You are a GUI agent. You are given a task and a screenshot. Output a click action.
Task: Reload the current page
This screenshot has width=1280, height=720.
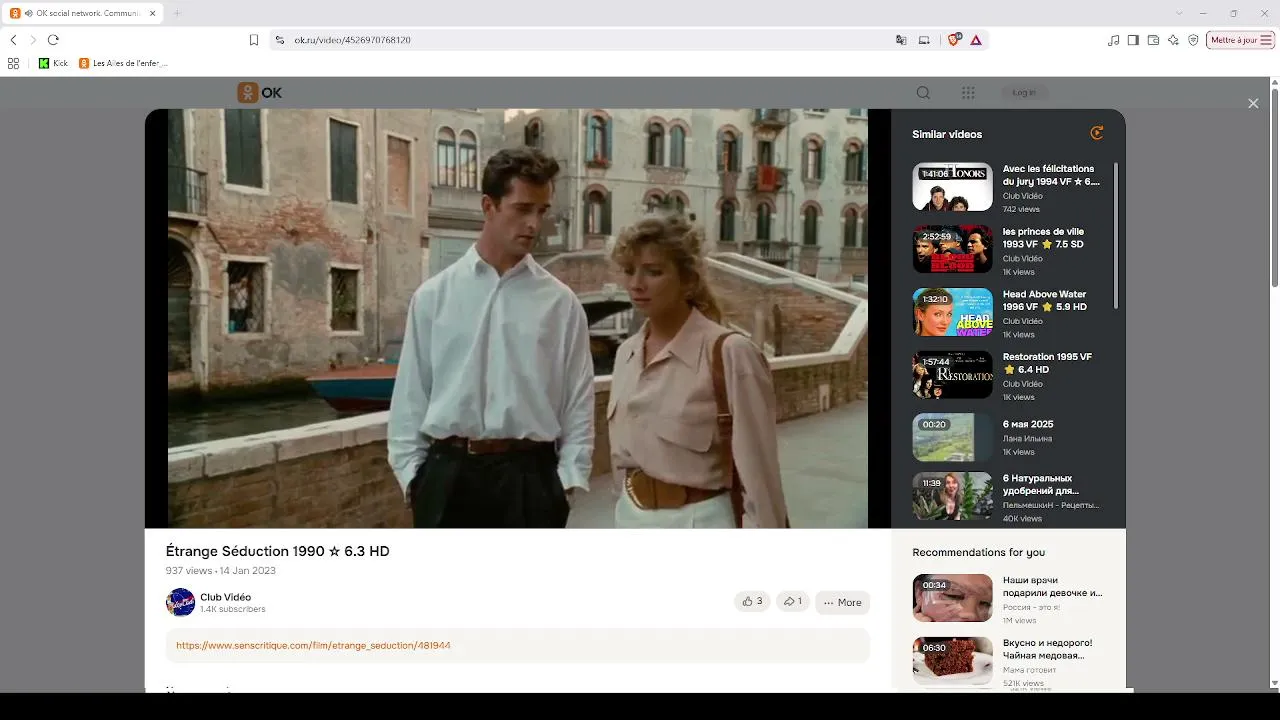[x=53, y=40]
